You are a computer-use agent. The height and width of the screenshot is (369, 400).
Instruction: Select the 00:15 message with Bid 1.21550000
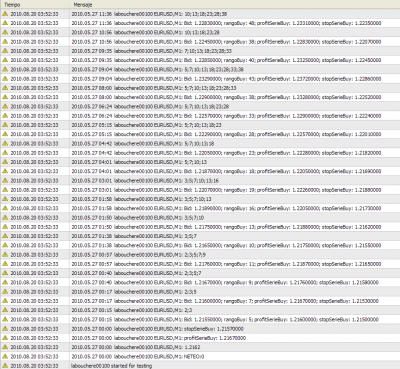point(225,319)
